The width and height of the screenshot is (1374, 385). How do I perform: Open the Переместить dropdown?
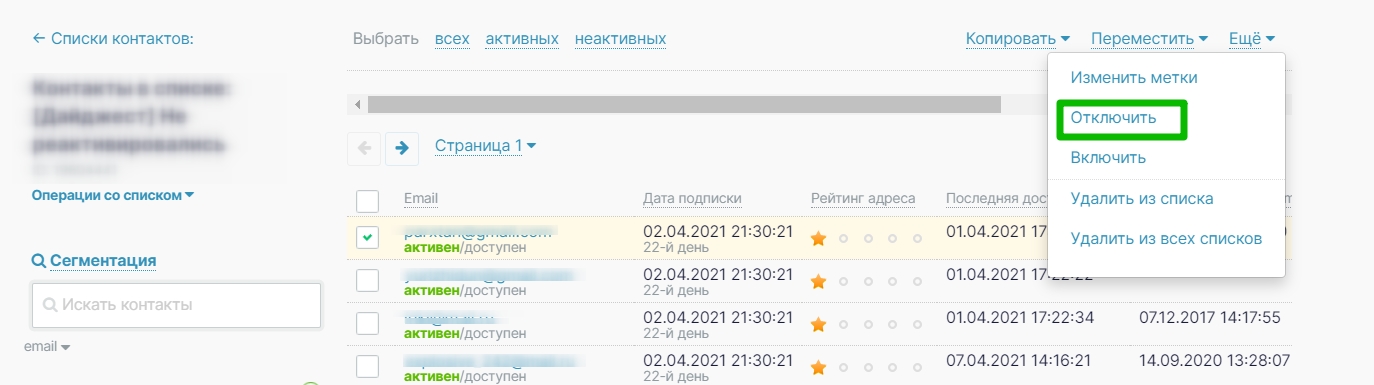(x=1150, y=39)
